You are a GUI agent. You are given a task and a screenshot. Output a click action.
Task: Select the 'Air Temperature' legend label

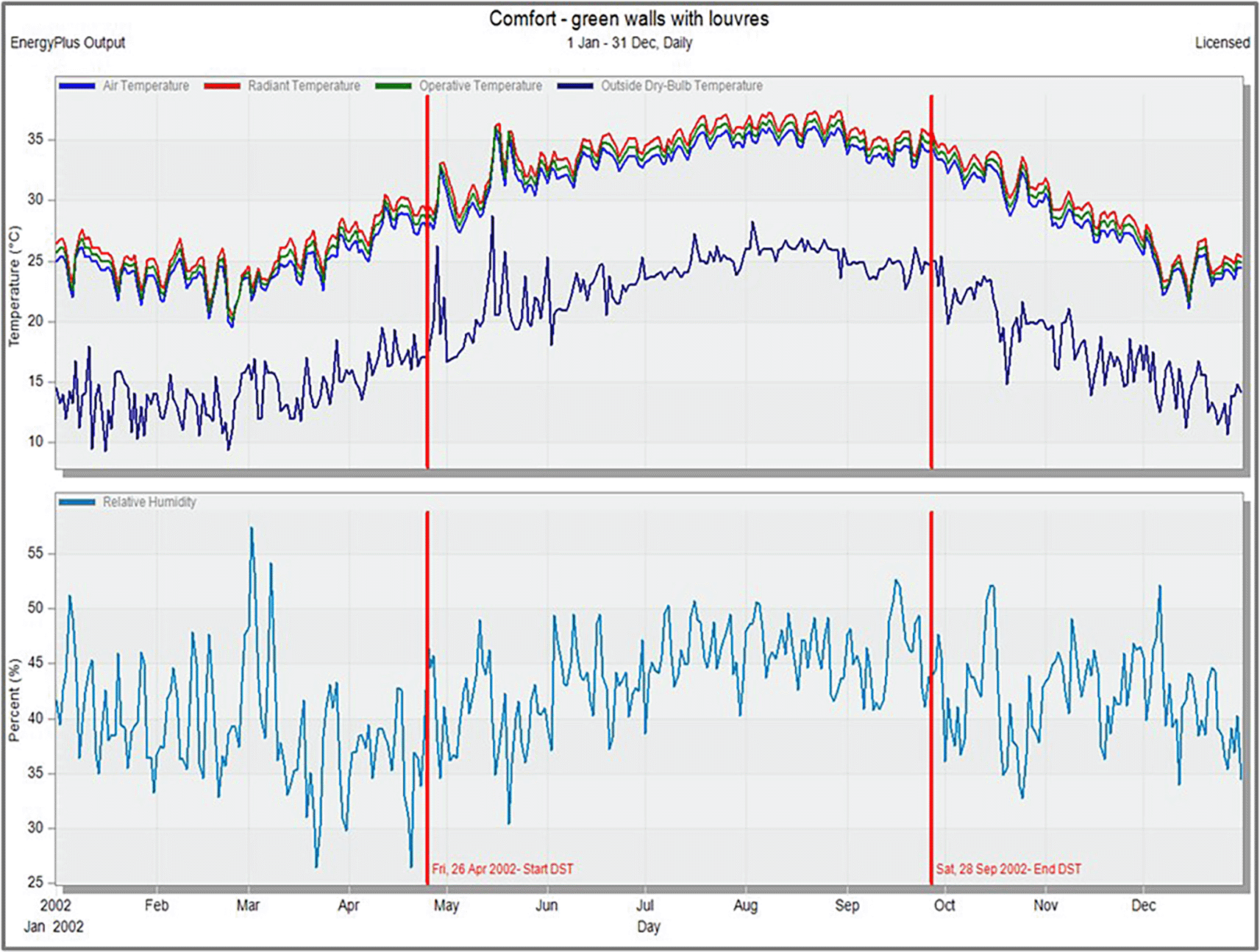click(146, 86)
